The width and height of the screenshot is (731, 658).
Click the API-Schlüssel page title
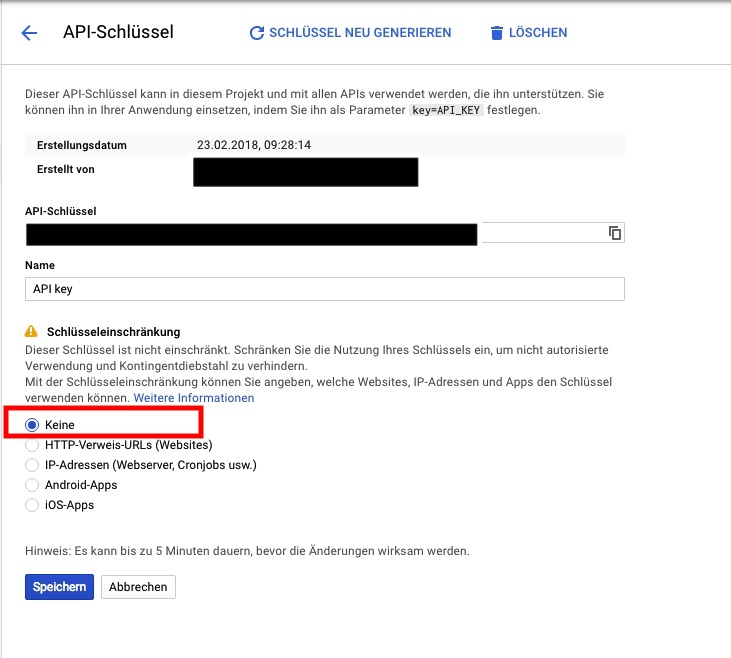pyautogui.click(x=118, y=32)
